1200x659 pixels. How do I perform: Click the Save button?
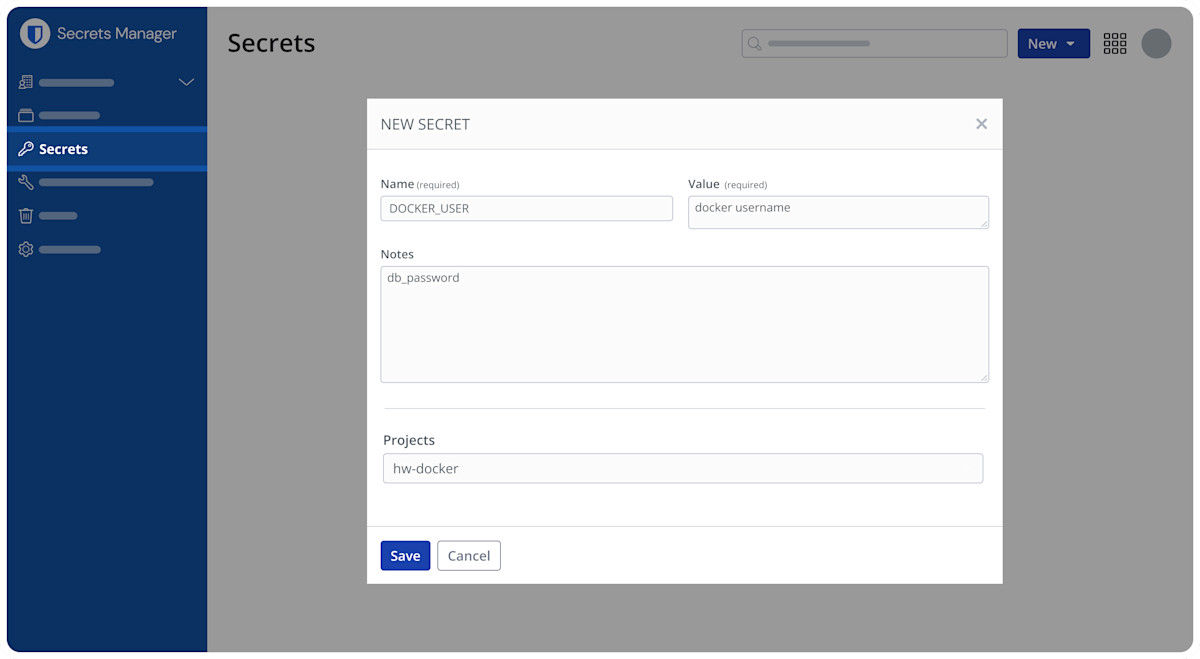tap(405, 556)
